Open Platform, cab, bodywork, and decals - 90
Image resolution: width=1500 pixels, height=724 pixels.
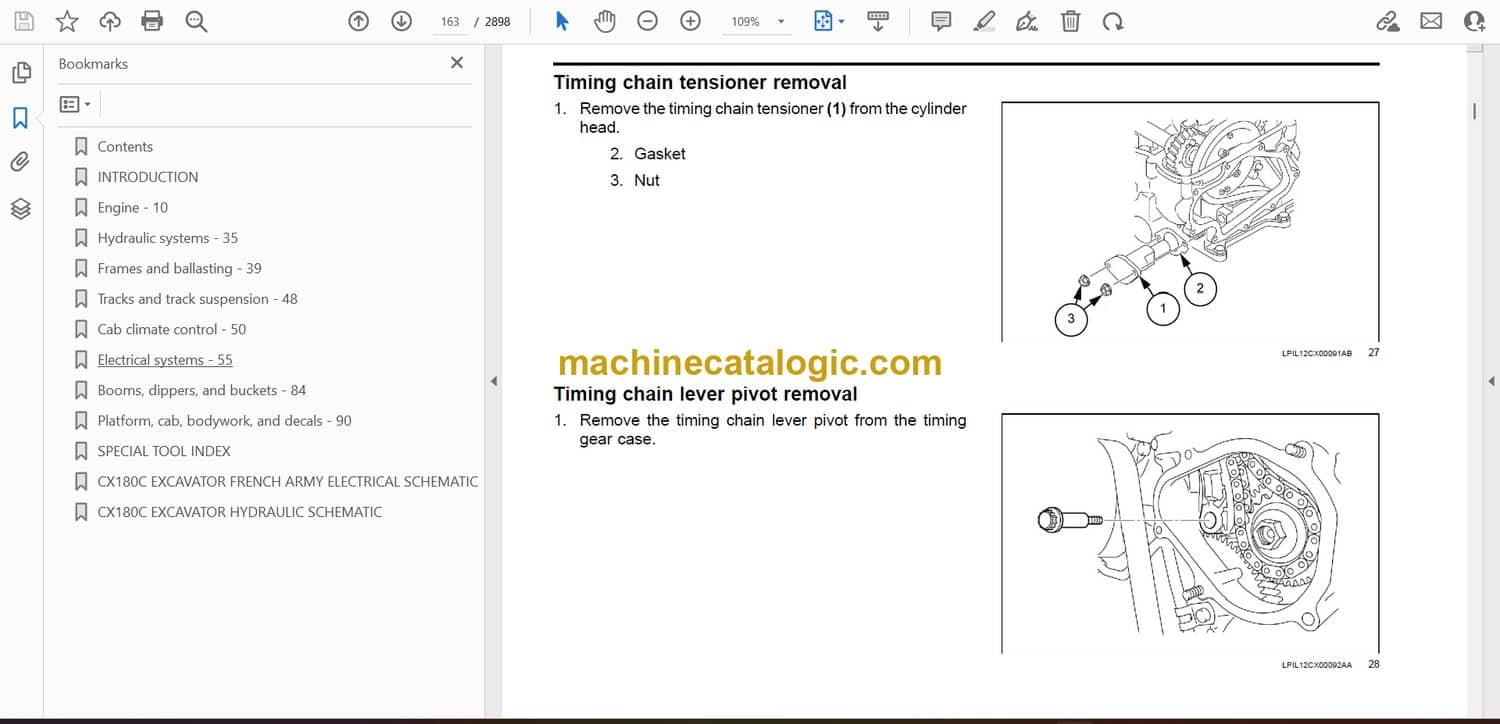point(225,421)
